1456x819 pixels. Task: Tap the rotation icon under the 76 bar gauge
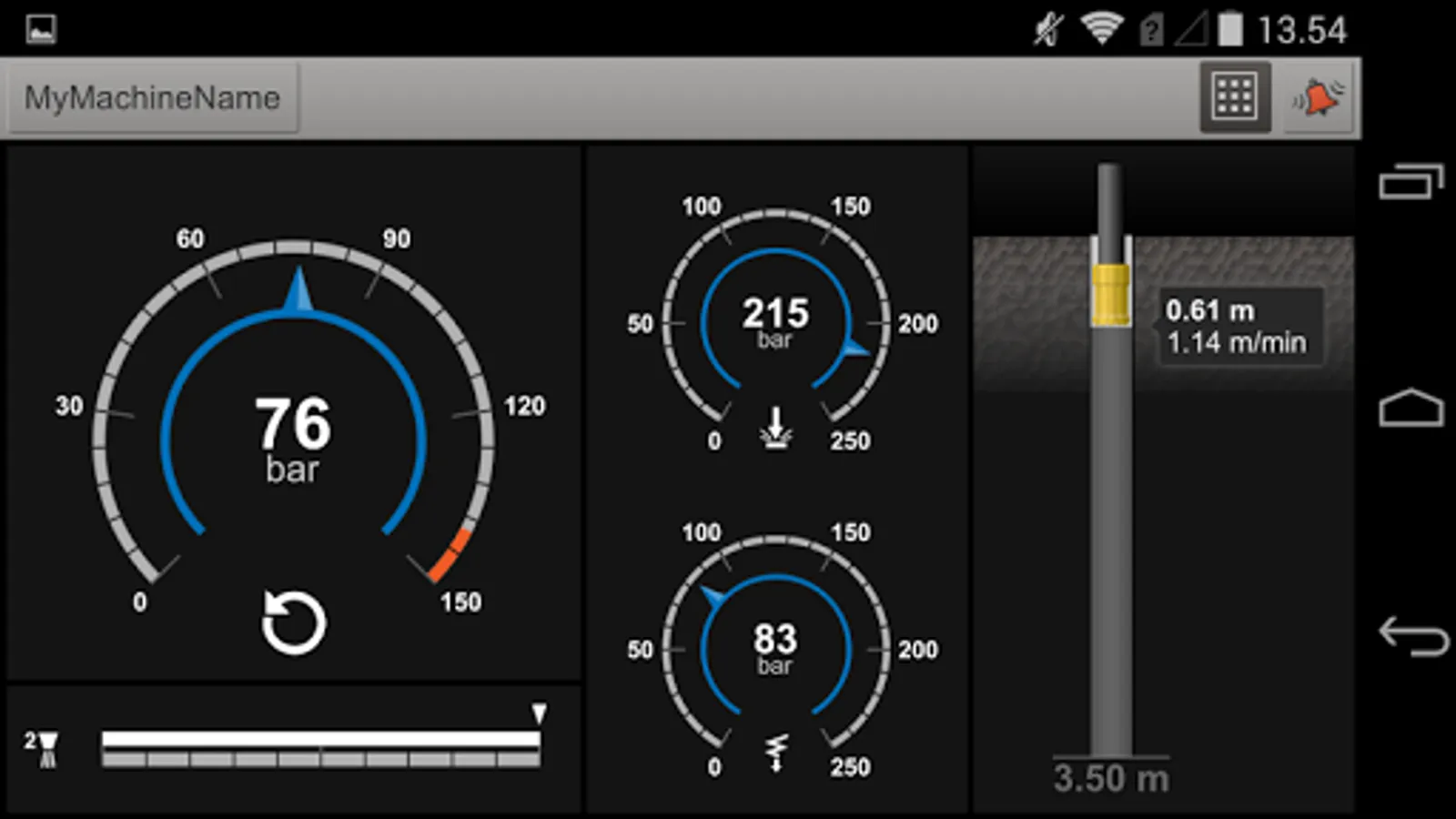pos(293,623)
